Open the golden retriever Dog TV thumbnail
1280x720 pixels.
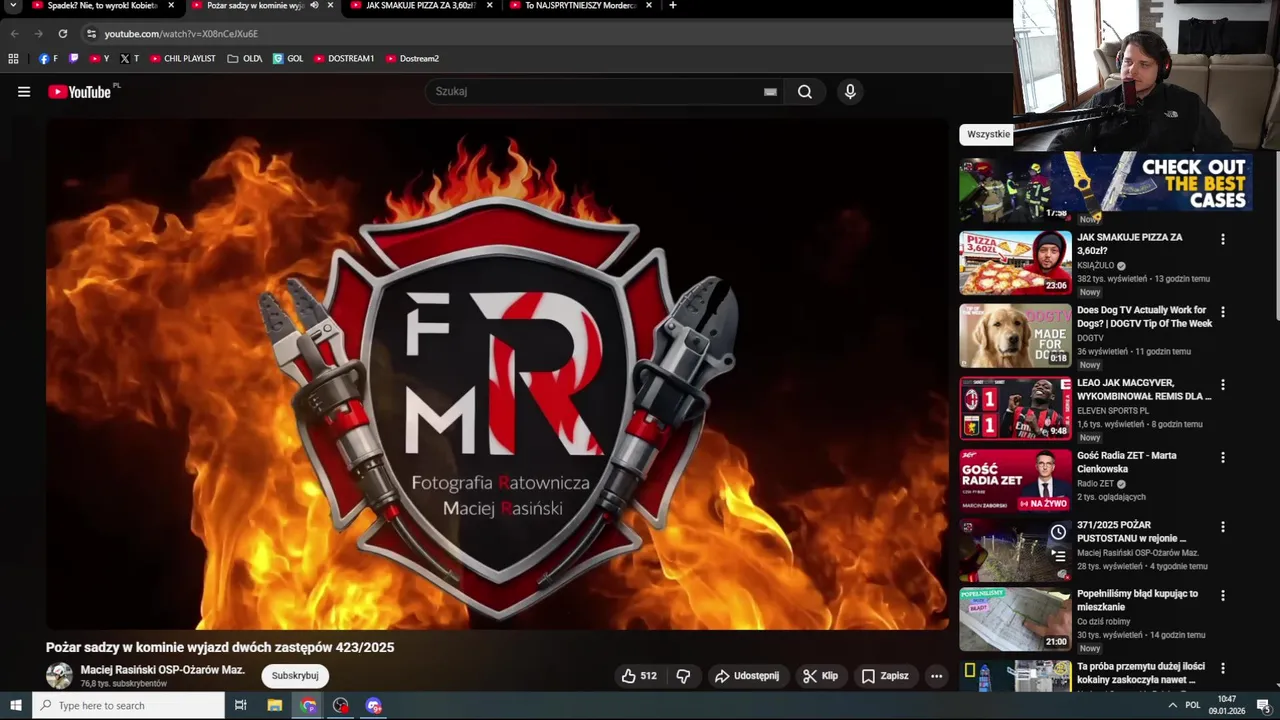pos(1015,336)
